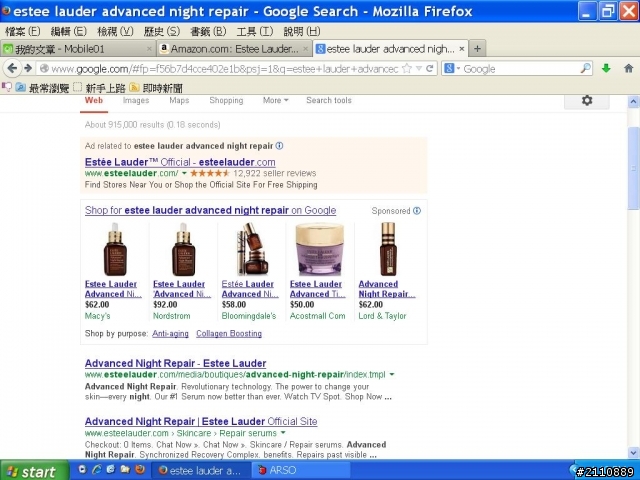Close the Amazon.com tab
The height and width of the screenshot is (480, 640).
point(305,49)
